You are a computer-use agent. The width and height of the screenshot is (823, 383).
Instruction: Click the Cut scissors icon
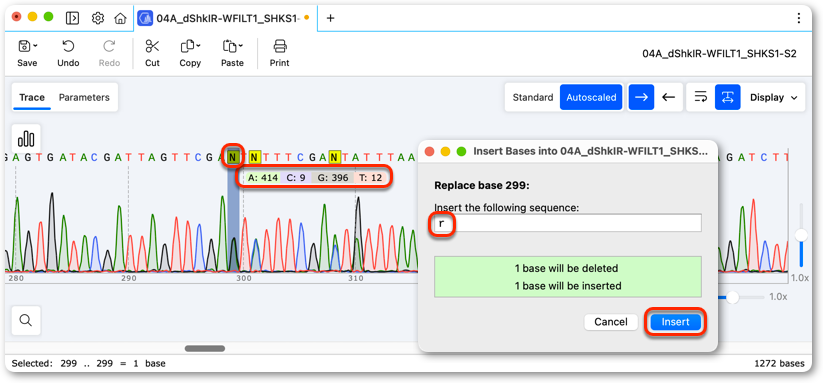[152, 46]
